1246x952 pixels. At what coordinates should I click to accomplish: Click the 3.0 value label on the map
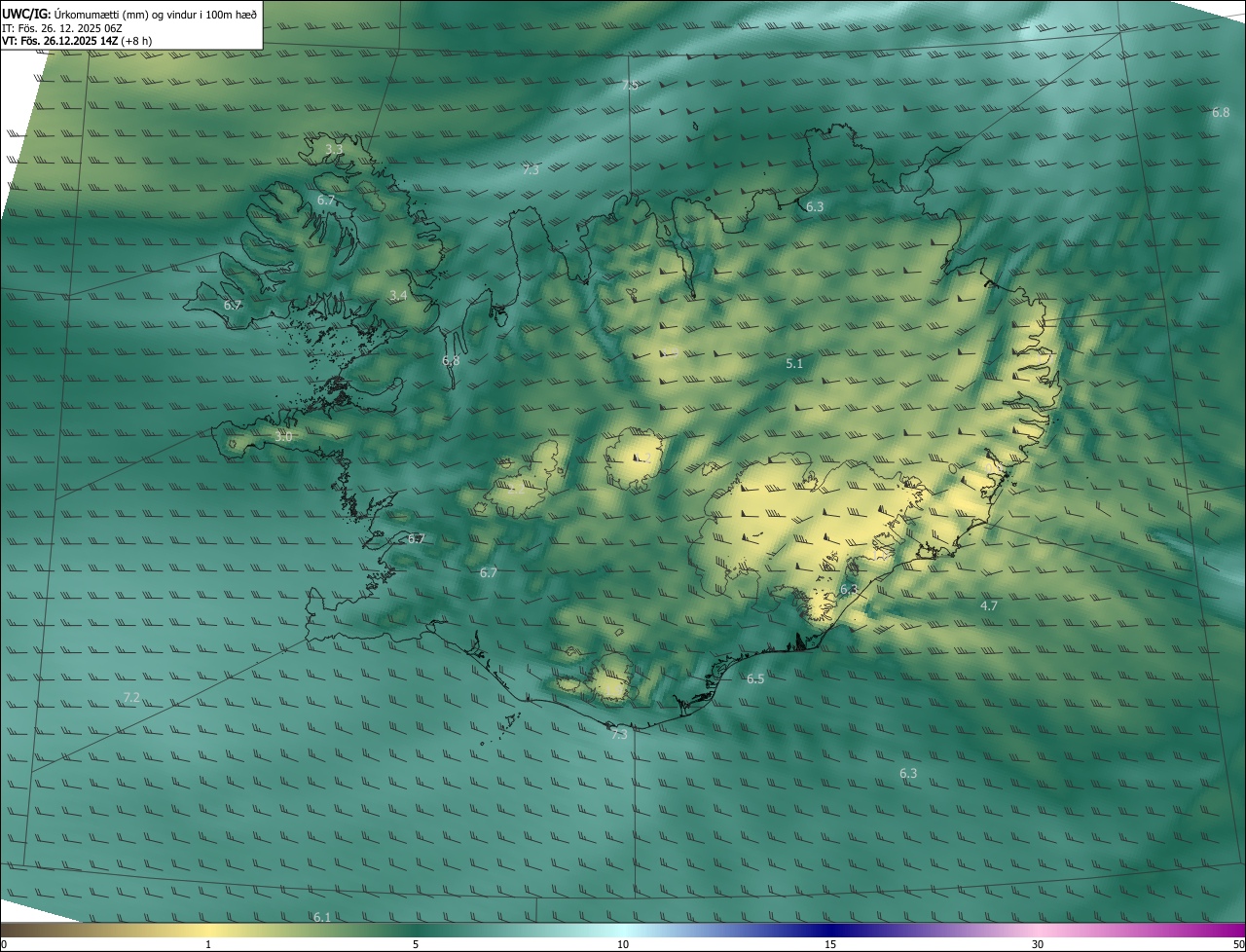coord(283,436)
